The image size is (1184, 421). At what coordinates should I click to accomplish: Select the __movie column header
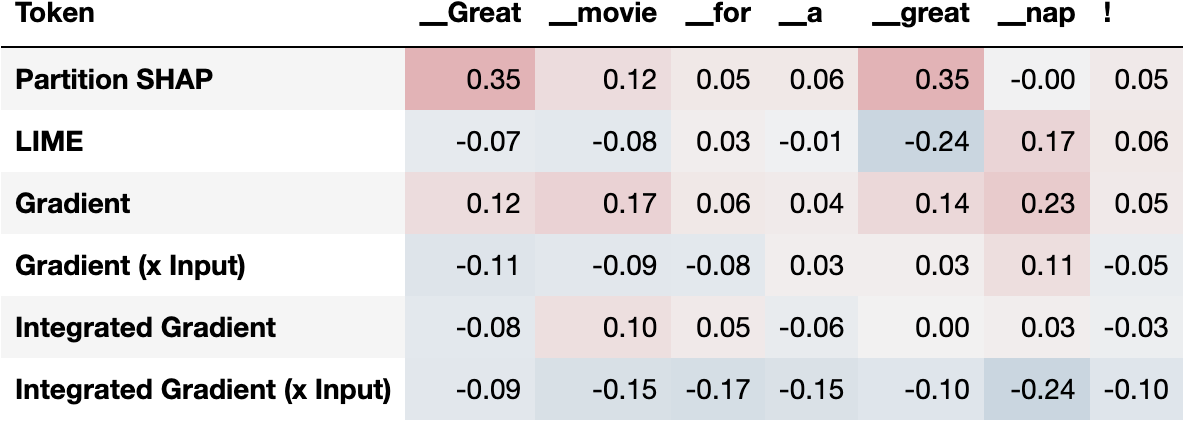click(603, 15)
